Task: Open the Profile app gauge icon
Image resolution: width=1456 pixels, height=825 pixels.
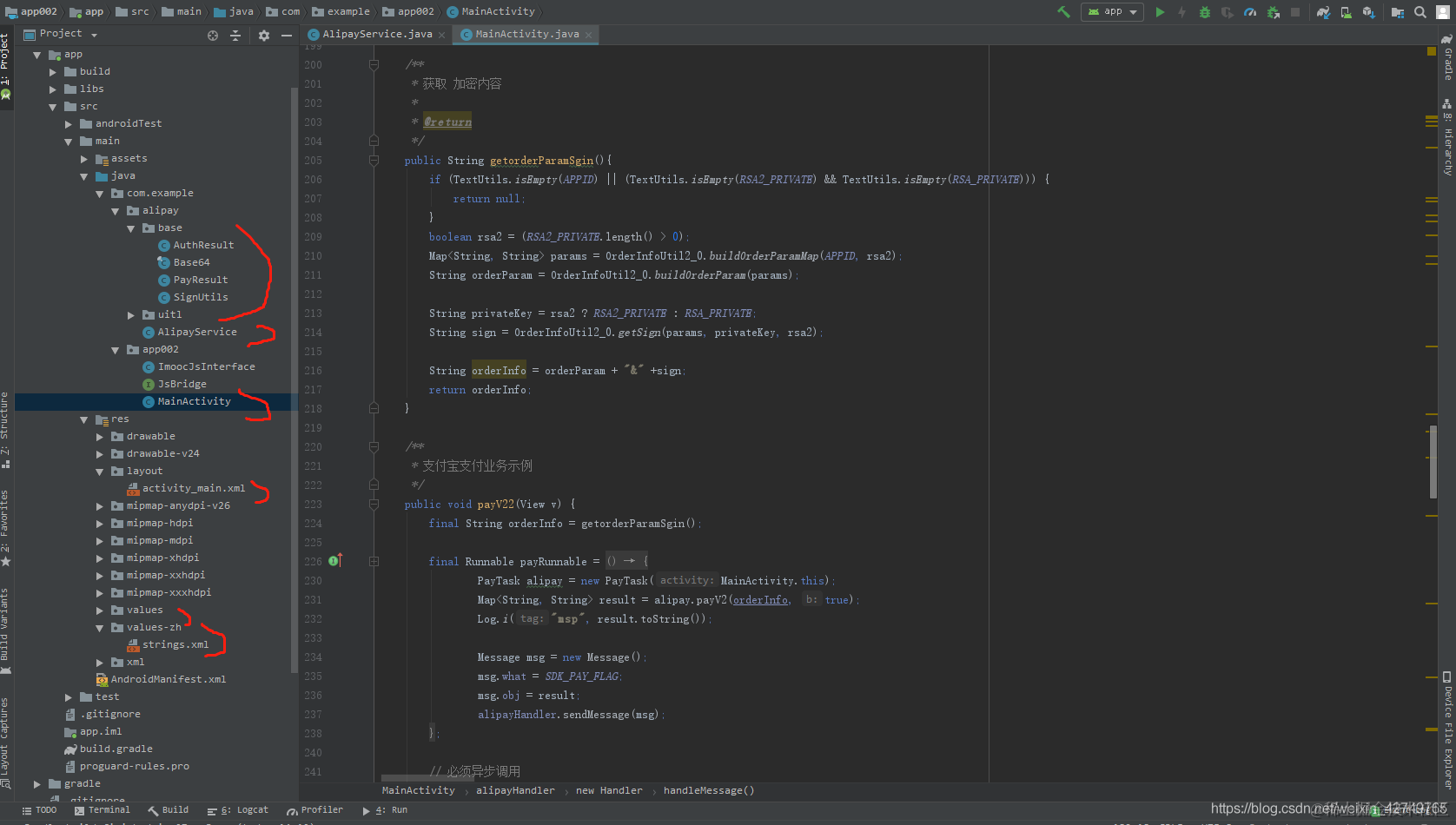Action: tap(1250, 12)
